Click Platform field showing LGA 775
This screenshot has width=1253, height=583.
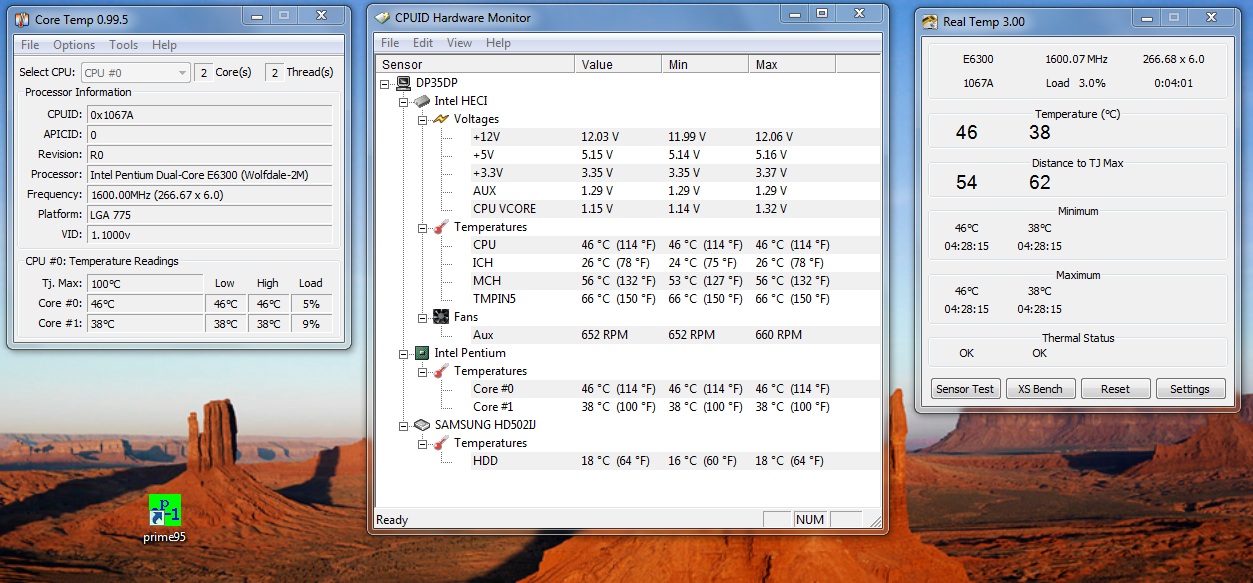point(210,214)
